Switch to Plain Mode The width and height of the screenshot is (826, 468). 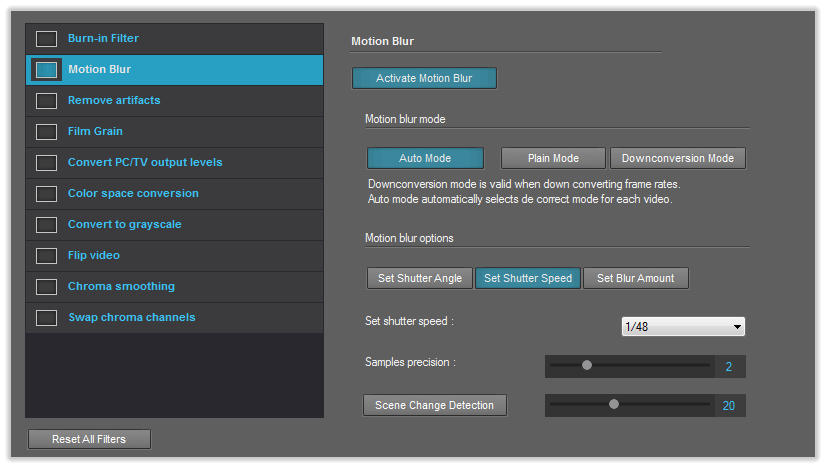pyautogui.click(x=553, y=158)
